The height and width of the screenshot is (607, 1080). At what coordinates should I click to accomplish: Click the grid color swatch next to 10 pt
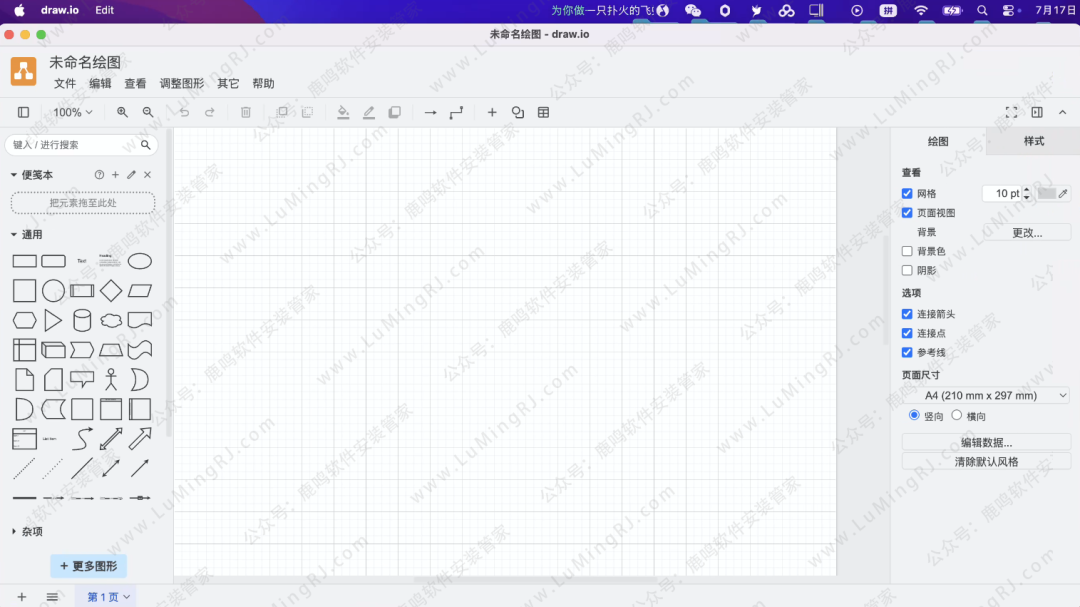pos(1046,193)
